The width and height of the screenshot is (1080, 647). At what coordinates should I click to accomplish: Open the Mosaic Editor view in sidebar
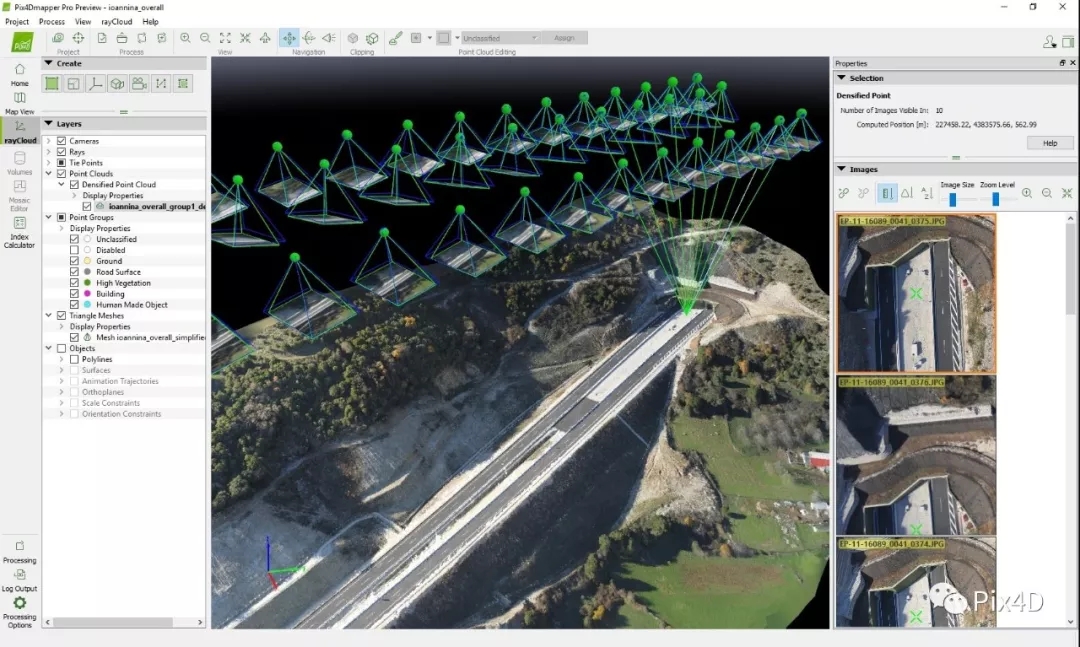[19, 196]
